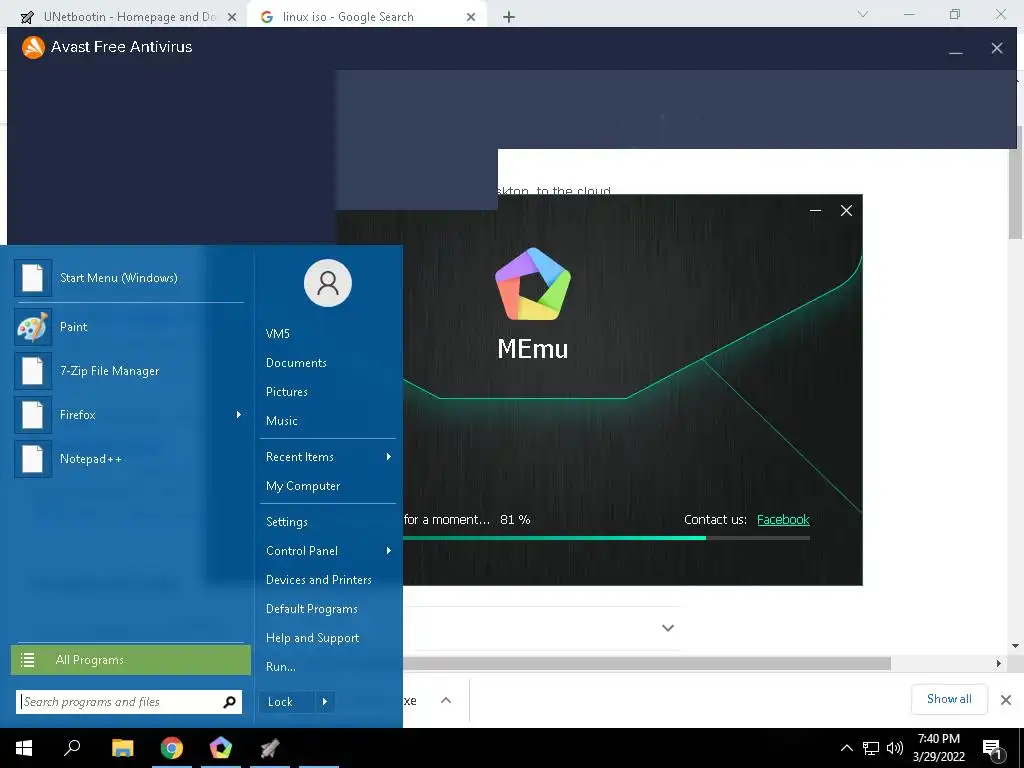Open Default Programs
The height and width of the screenshot is (768, 1024).
(312, 609)
